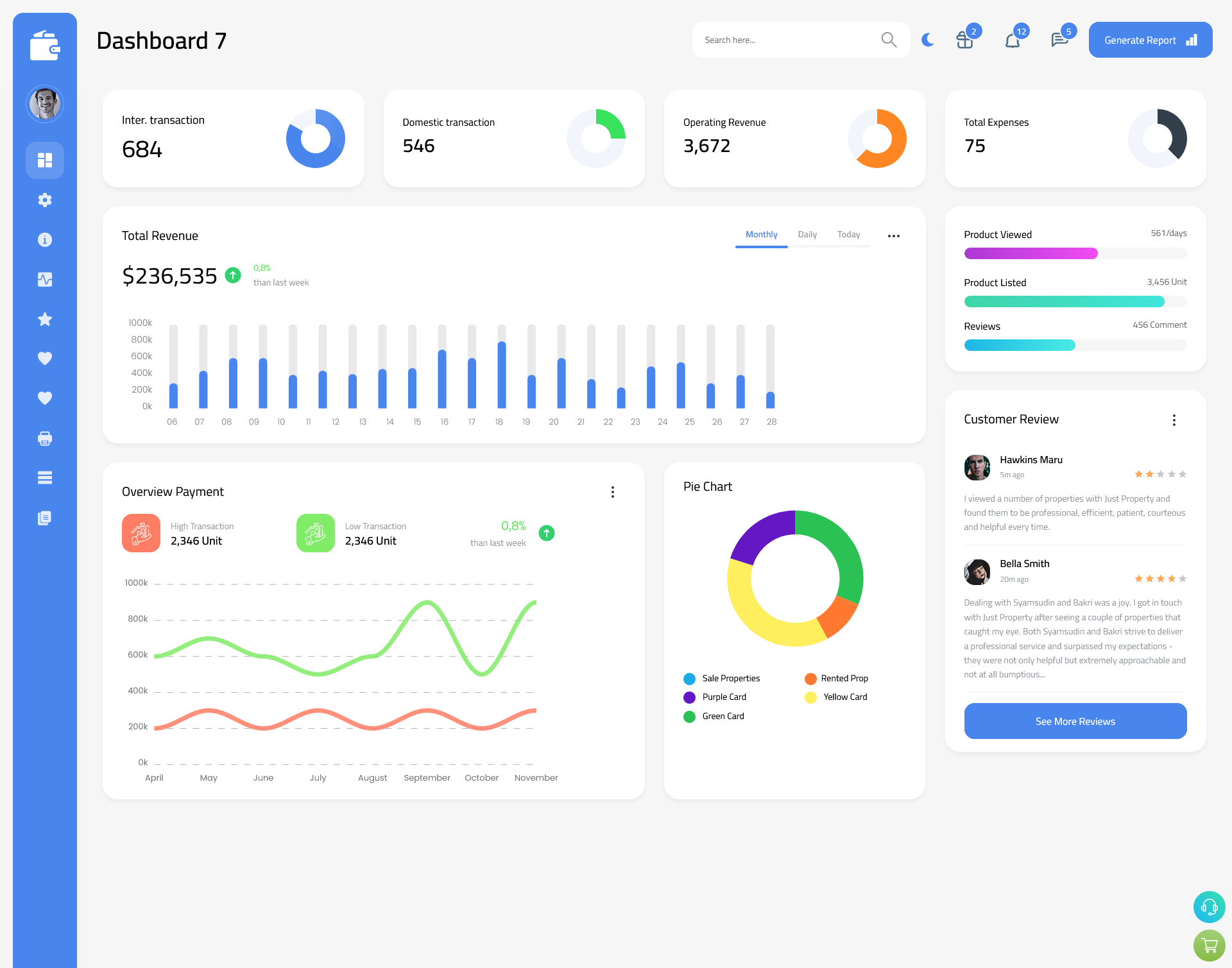Image resolution: width=1232 pixels, height=968 pixels.
Task: Click See More Reviews button
Action: tap(1075, 721)
